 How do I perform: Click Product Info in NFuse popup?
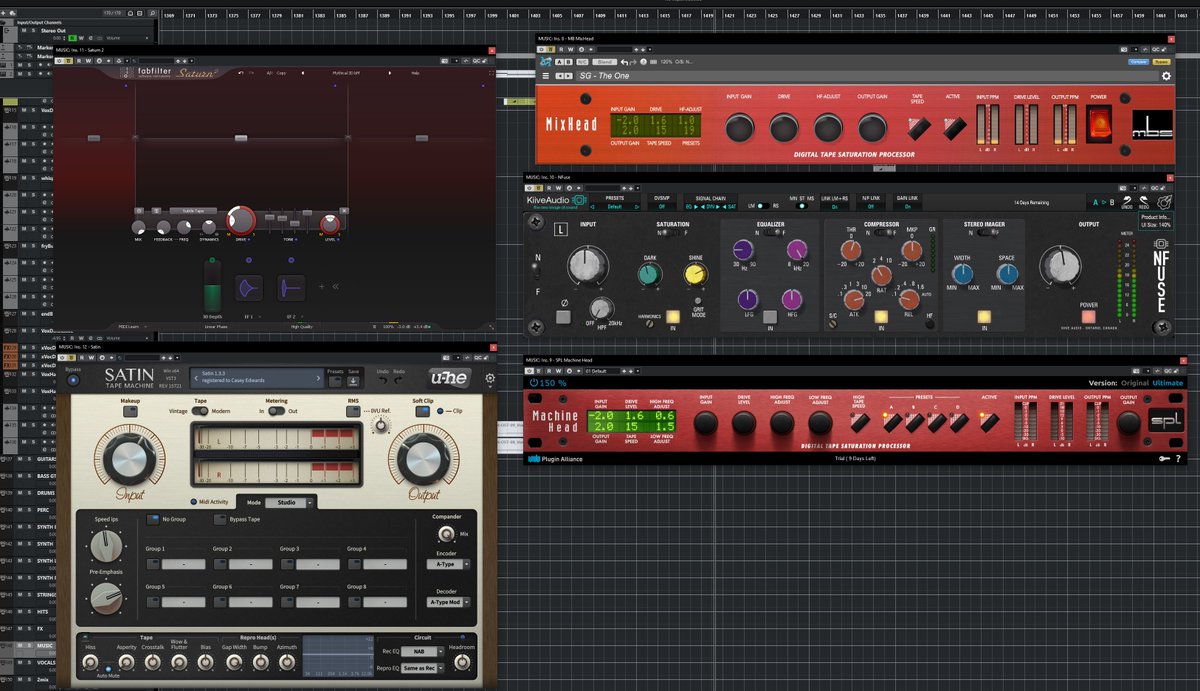click(1155, 216)
